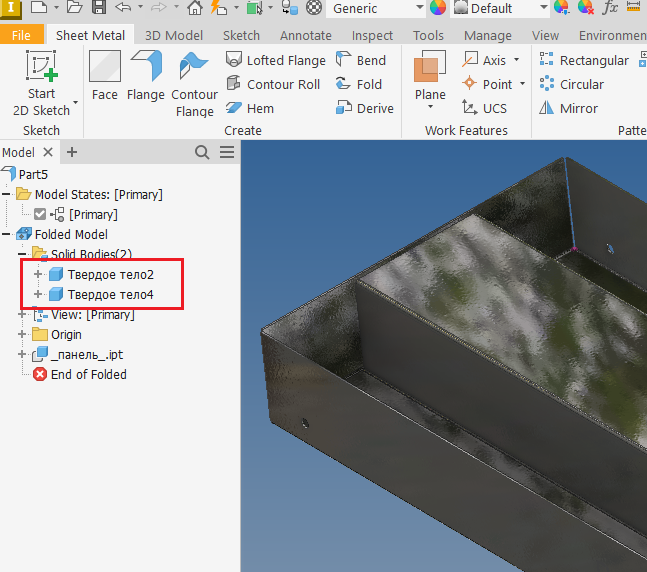
Task: Expand the Твердое тело4 node
Action: 38,294
